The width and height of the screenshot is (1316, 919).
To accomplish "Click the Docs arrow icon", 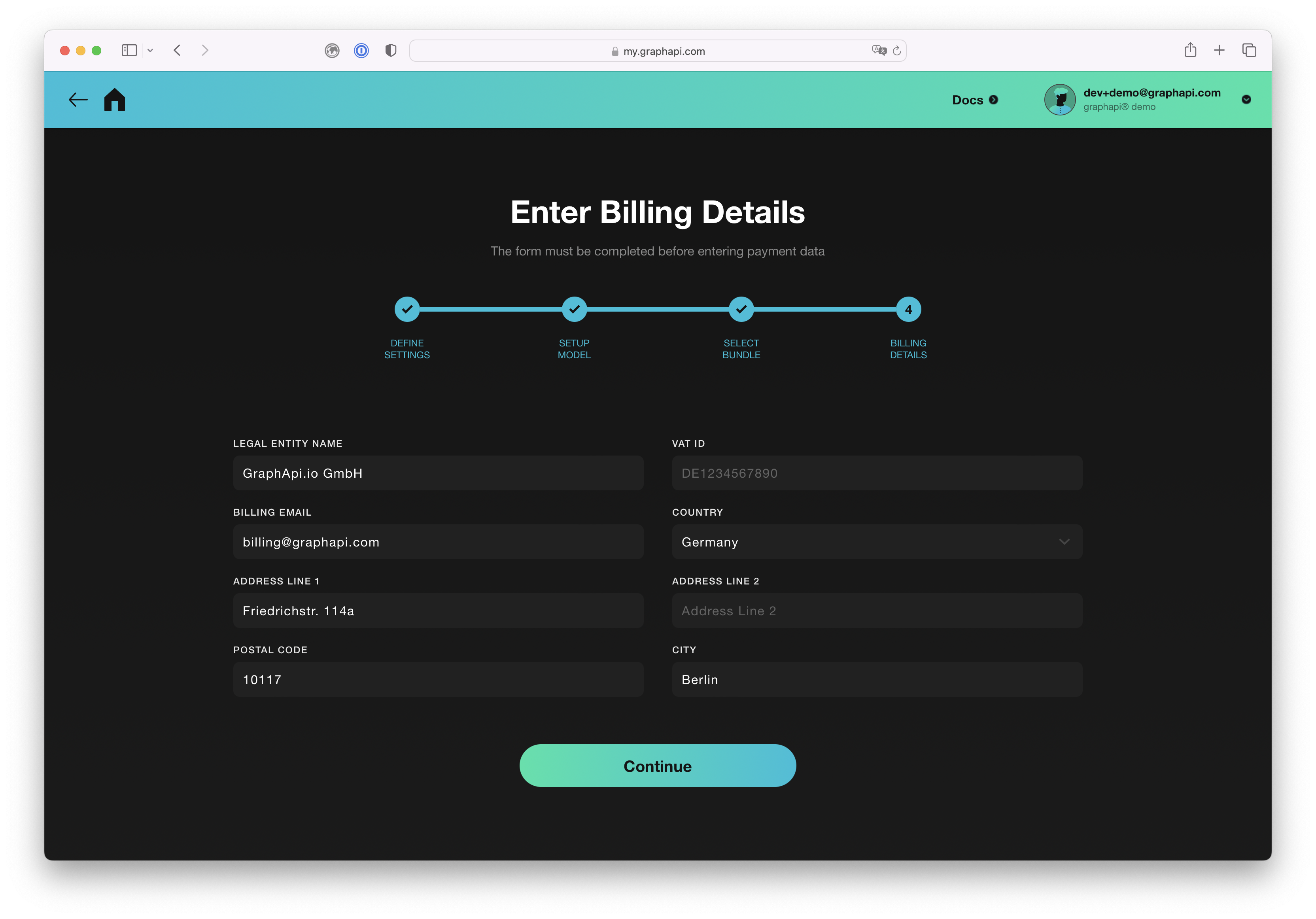I will (993, 100).
